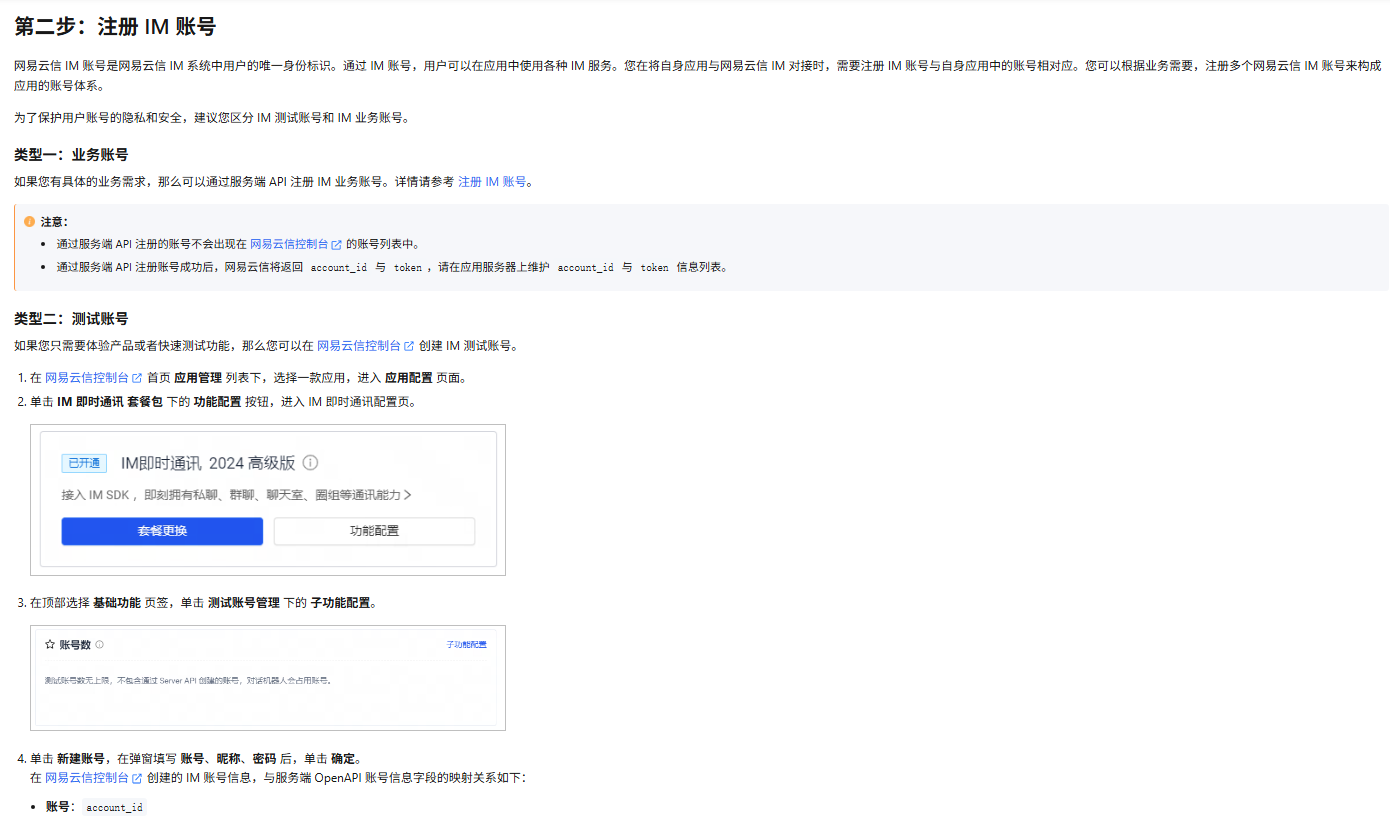Click bold text IM 即时通讯 套餐包
This screenshot has height=816, width=1390.
pyautogui.click(x=110, y=402)
